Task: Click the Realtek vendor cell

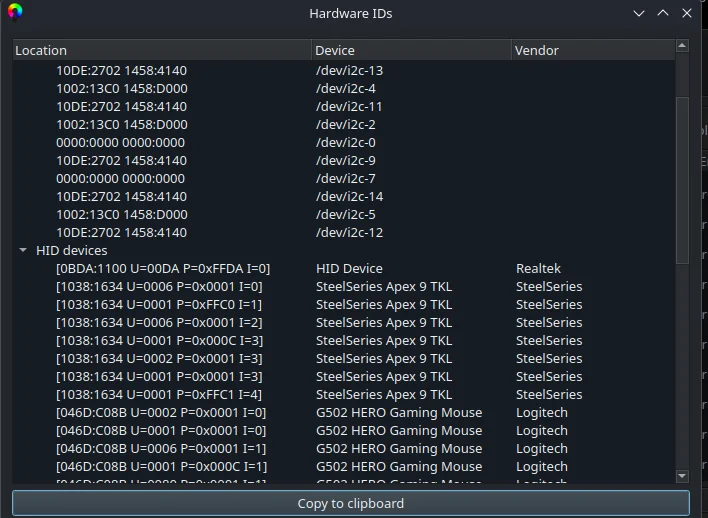Action: pos(538,269)
